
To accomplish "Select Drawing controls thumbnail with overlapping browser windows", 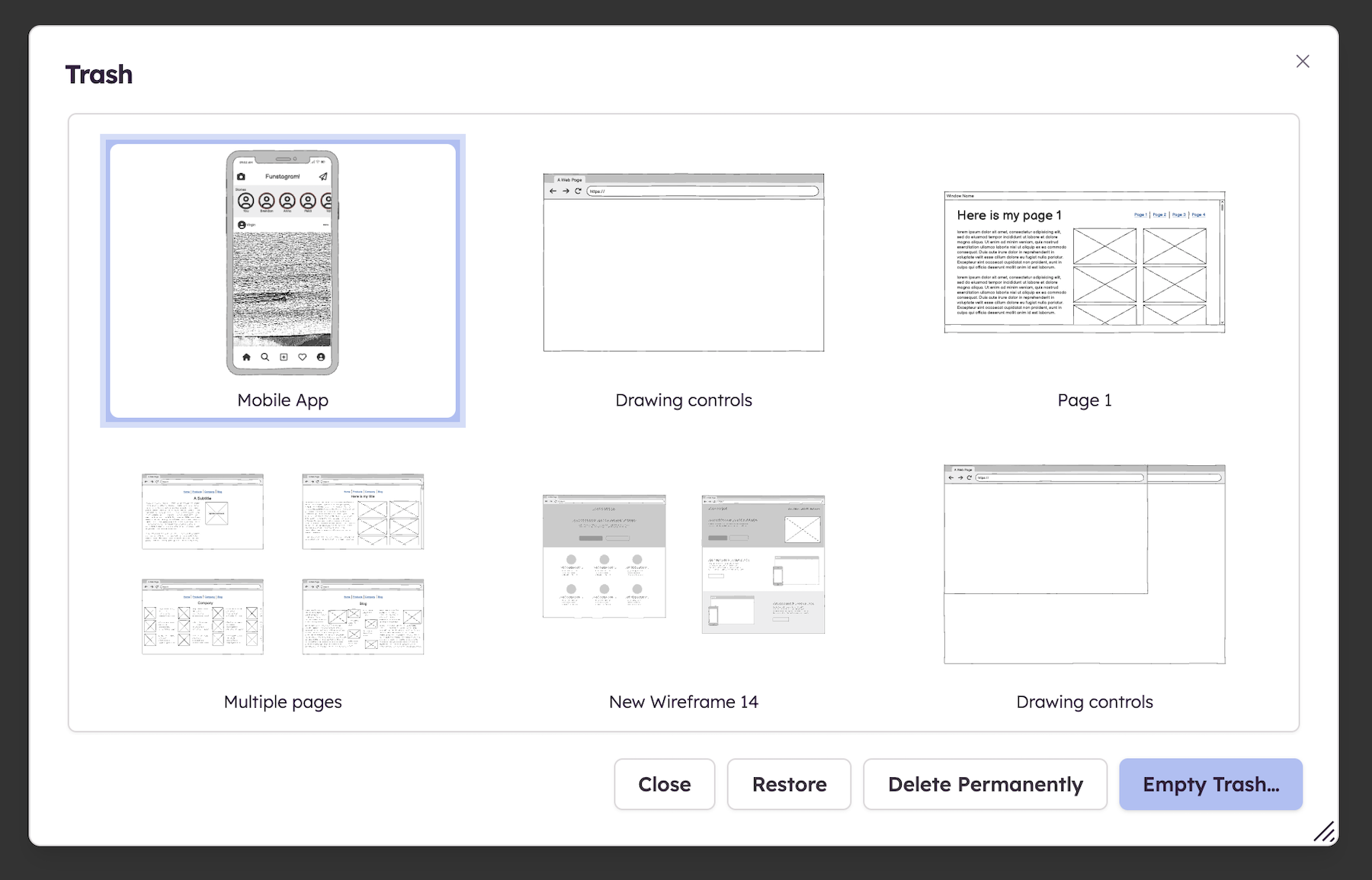I will 1084,564.
